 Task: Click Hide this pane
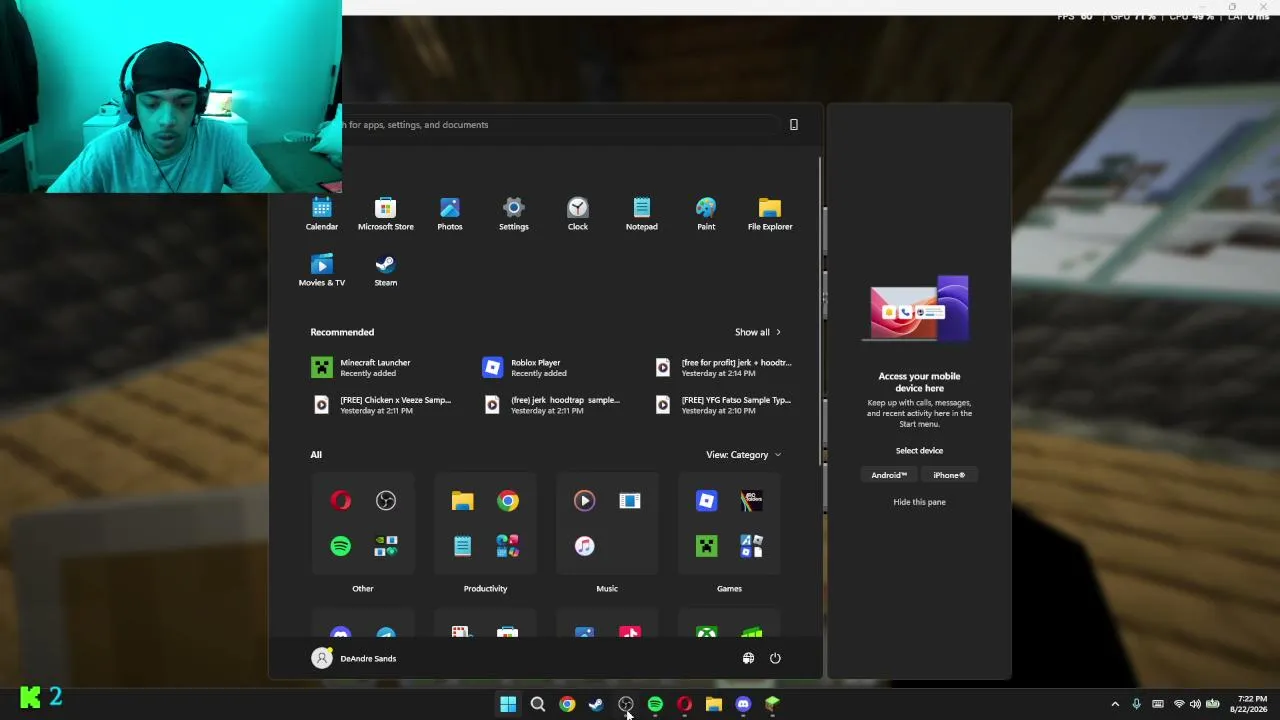pyautogui.click(x=919, y=502)
